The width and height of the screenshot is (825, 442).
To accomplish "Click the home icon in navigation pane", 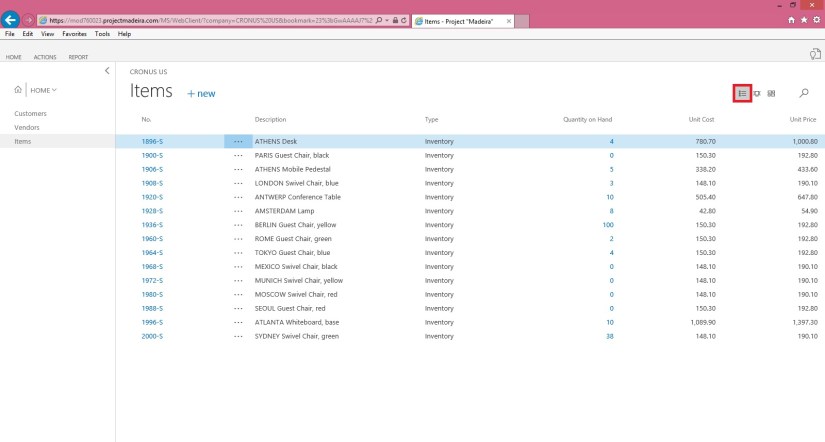I will [18, 90].
